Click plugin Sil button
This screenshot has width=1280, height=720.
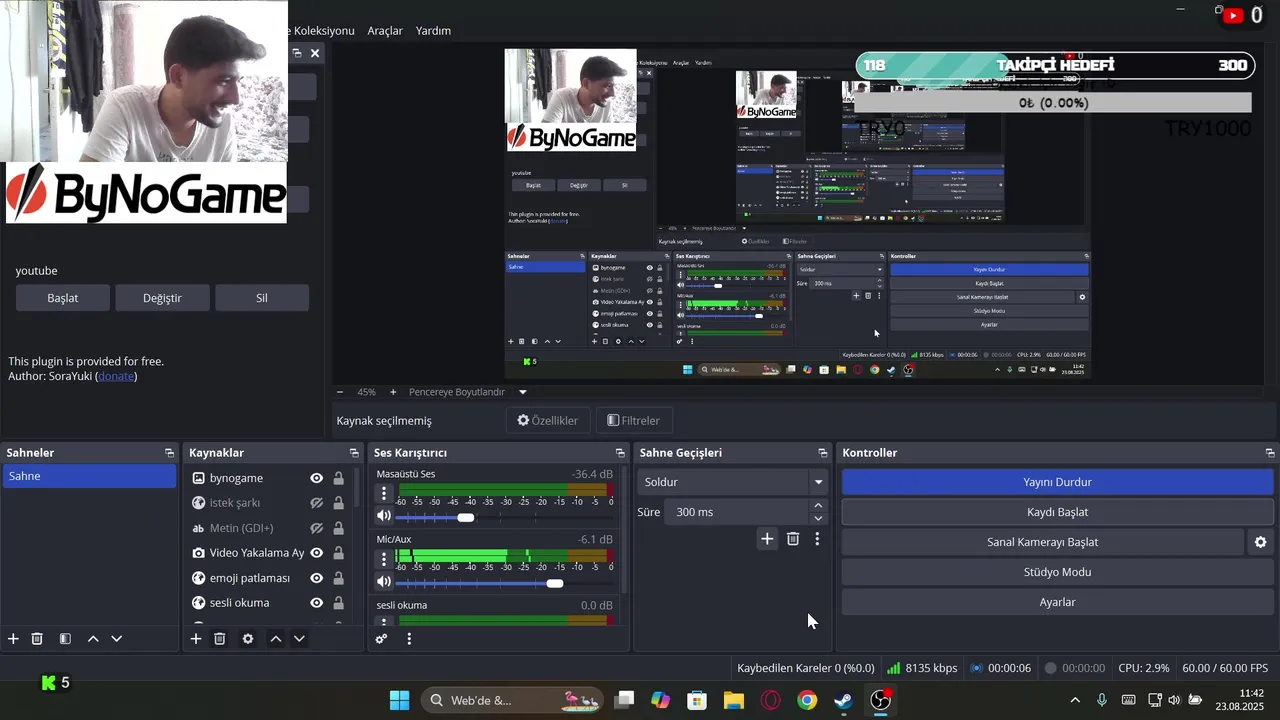(262, 298)
